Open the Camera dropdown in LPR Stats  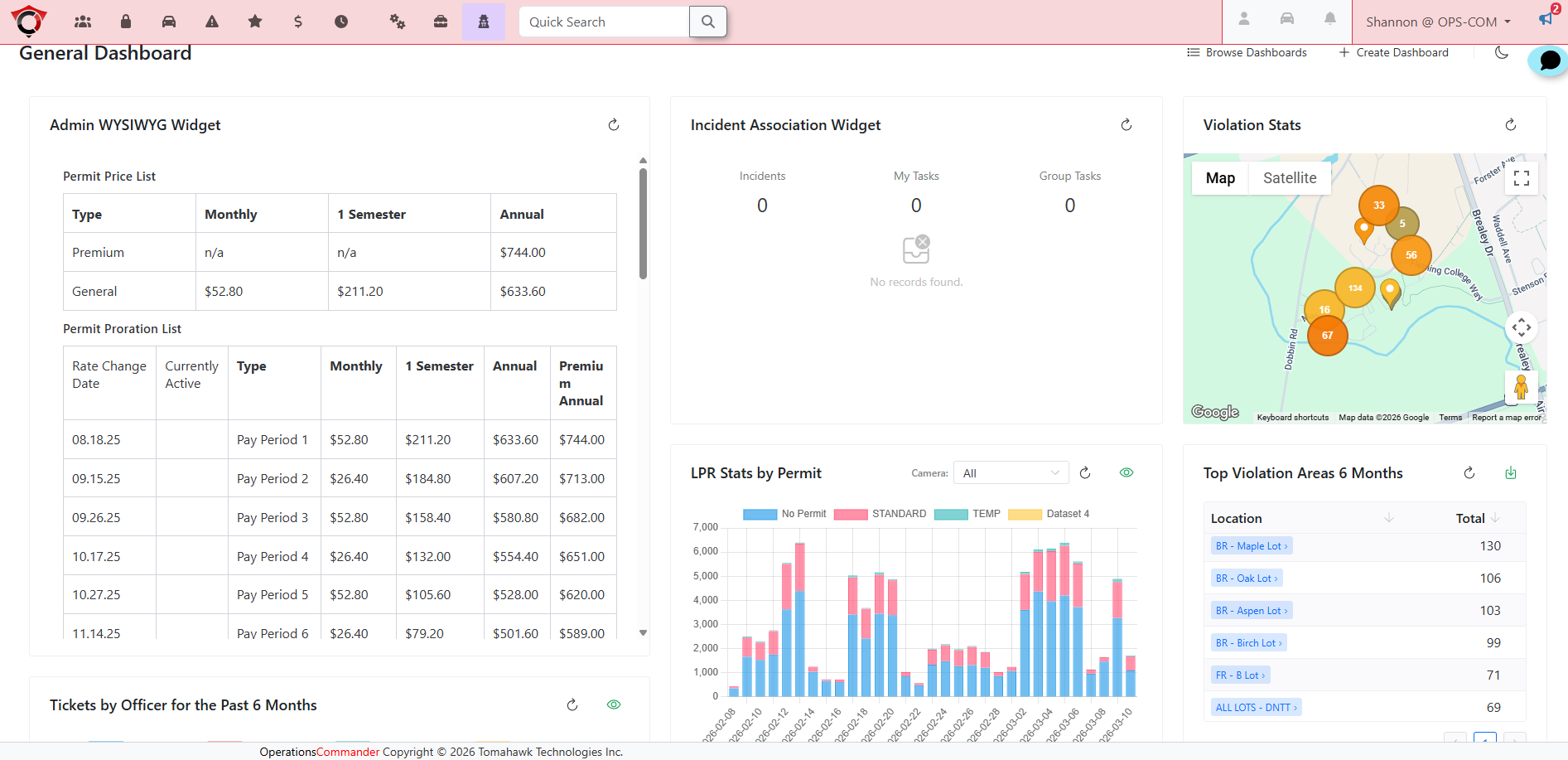coord(1010,472)
